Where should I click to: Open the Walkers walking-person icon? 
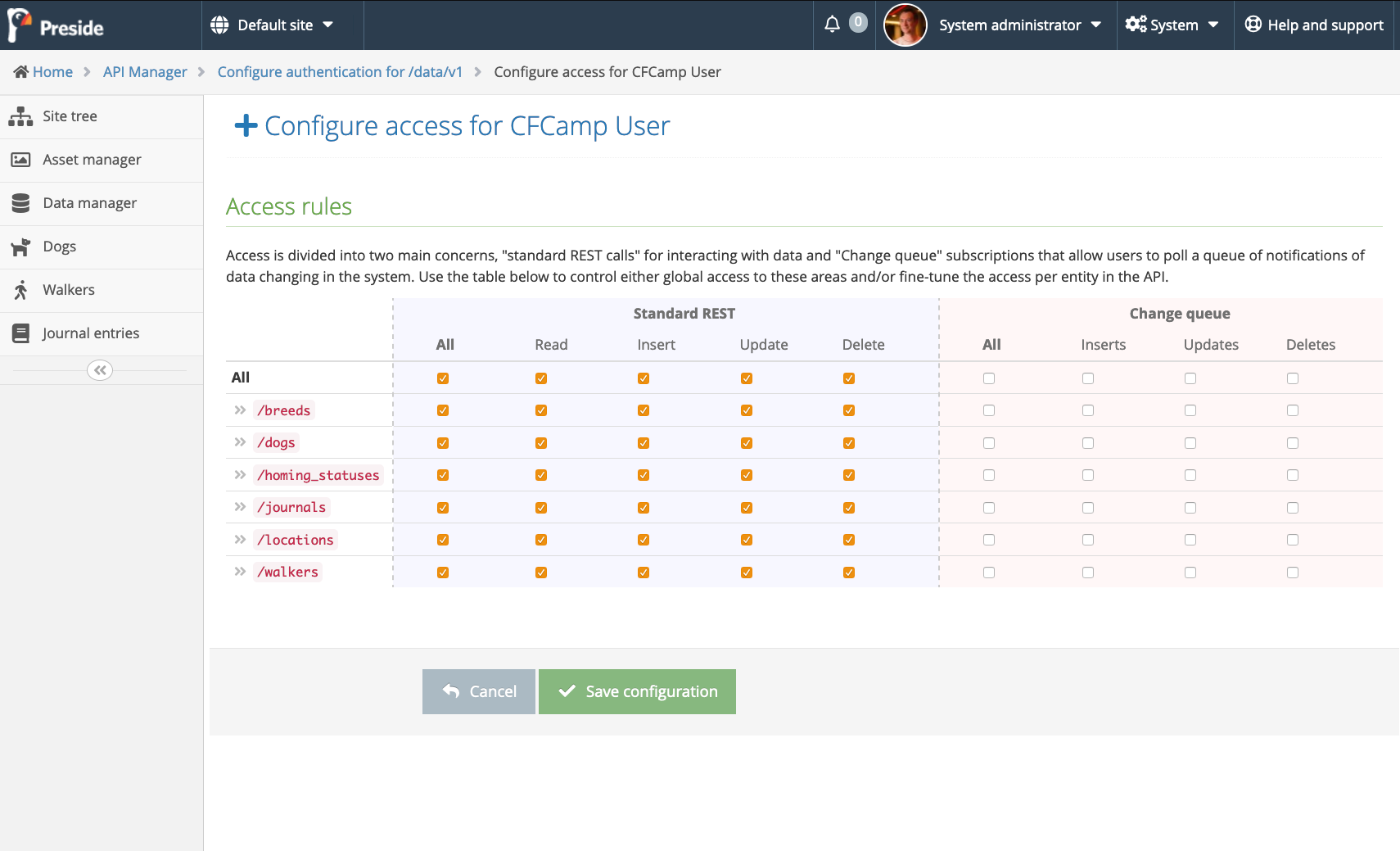point(20,291)
